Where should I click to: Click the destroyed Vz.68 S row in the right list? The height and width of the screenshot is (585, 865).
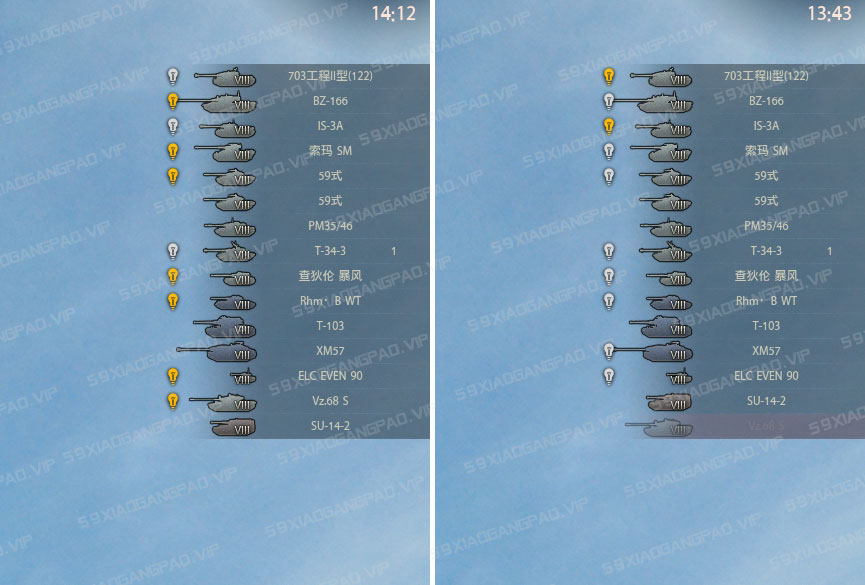click(745, 426)
